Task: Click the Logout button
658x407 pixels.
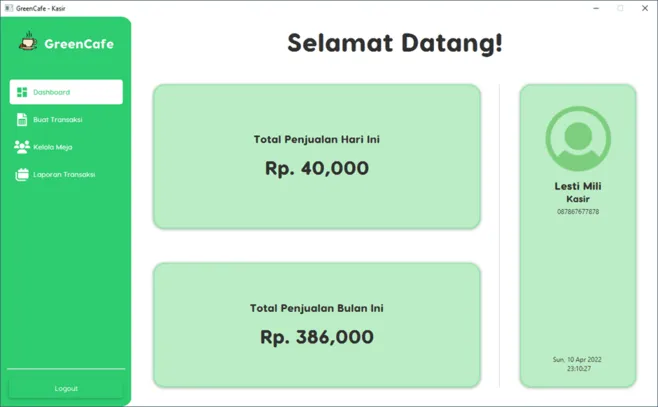Action: [66, 389]
